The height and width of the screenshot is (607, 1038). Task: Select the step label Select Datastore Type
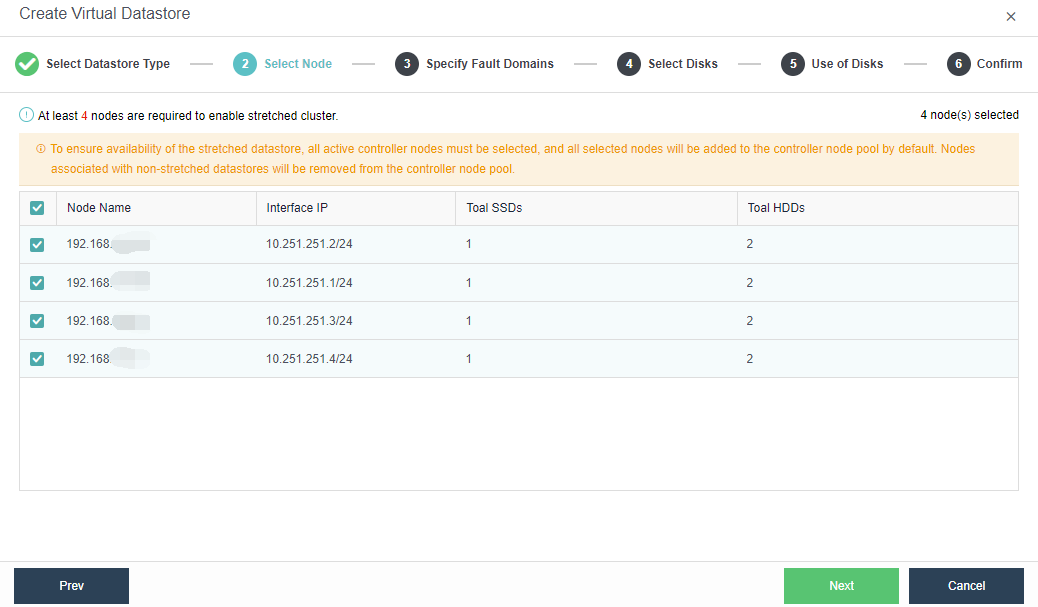(109, 63)
